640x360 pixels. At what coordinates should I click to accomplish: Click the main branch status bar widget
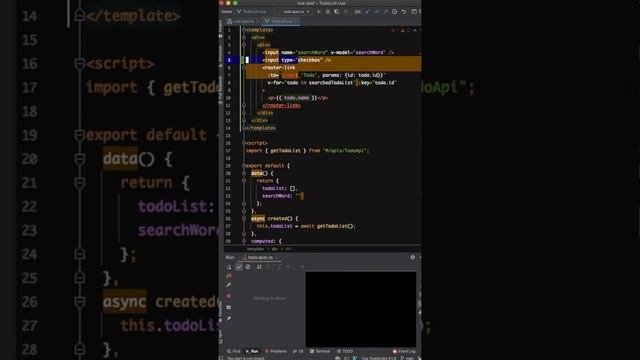pos(408,358)
